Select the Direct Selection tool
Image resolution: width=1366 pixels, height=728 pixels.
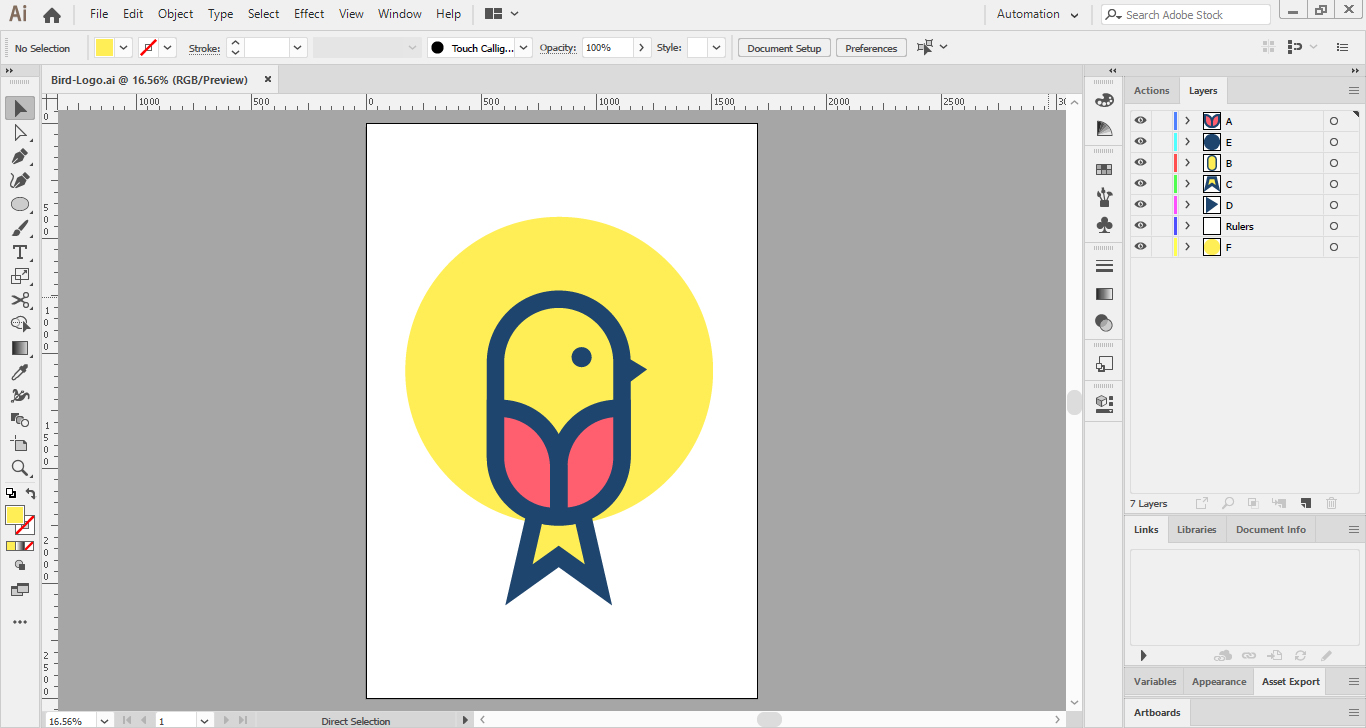20,132
